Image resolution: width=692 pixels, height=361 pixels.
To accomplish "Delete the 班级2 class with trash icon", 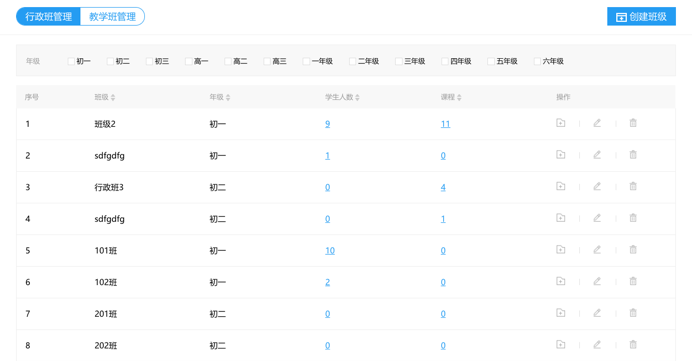I will 633,123.
